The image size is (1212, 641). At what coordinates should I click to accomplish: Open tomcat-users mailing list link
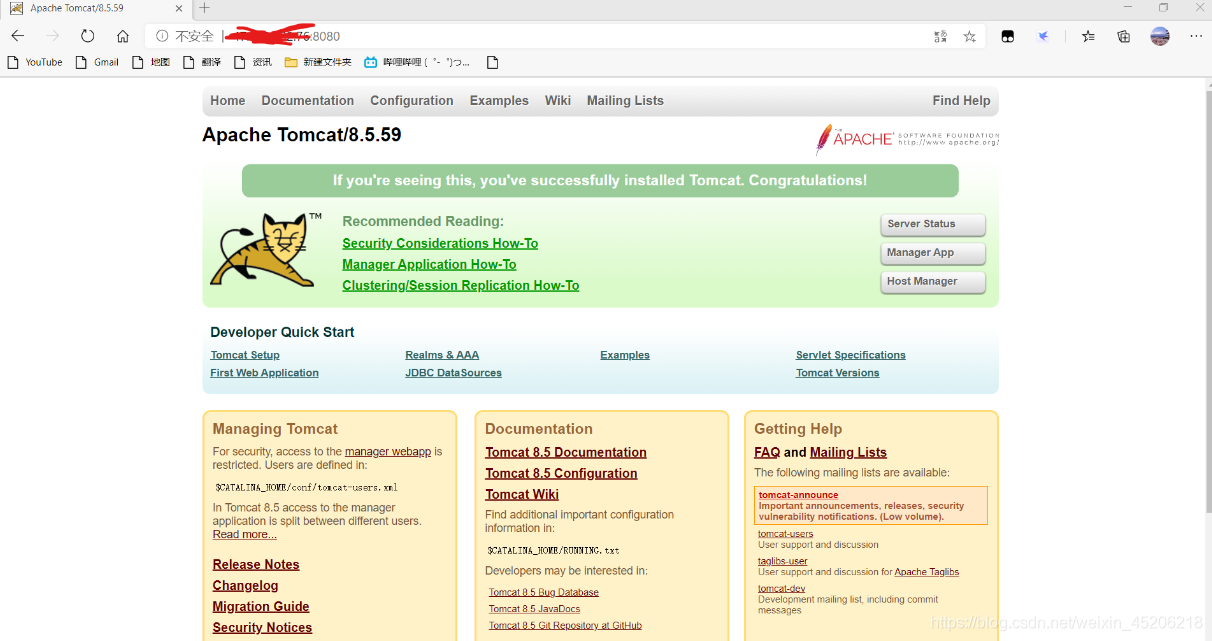pyautogui.click(x=786, y=534)
